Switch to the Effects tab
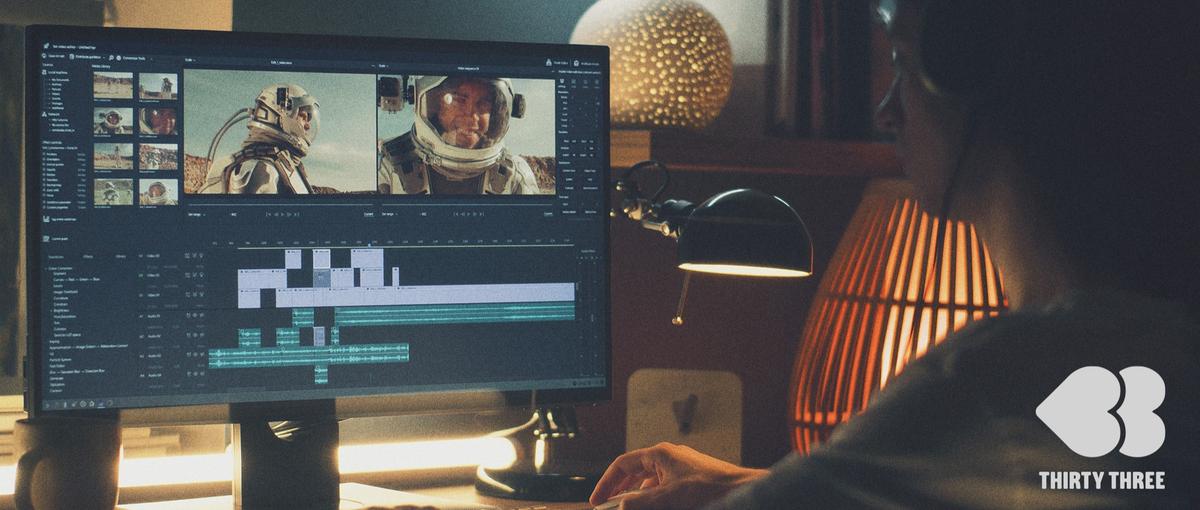 pyautogui.click(x=88, y=256)
